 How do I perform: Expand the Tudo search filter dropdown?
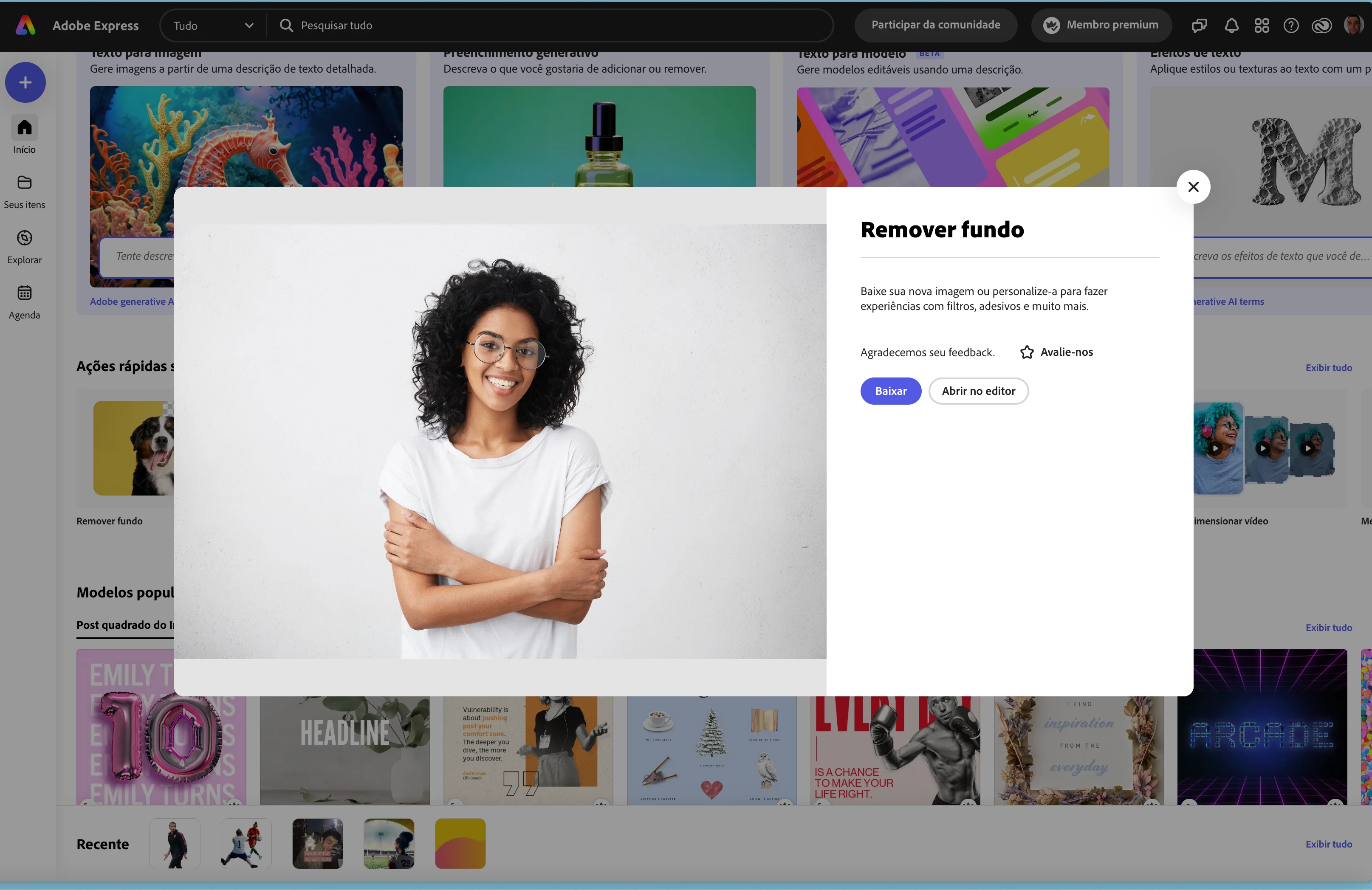click(x=213, y=25)
